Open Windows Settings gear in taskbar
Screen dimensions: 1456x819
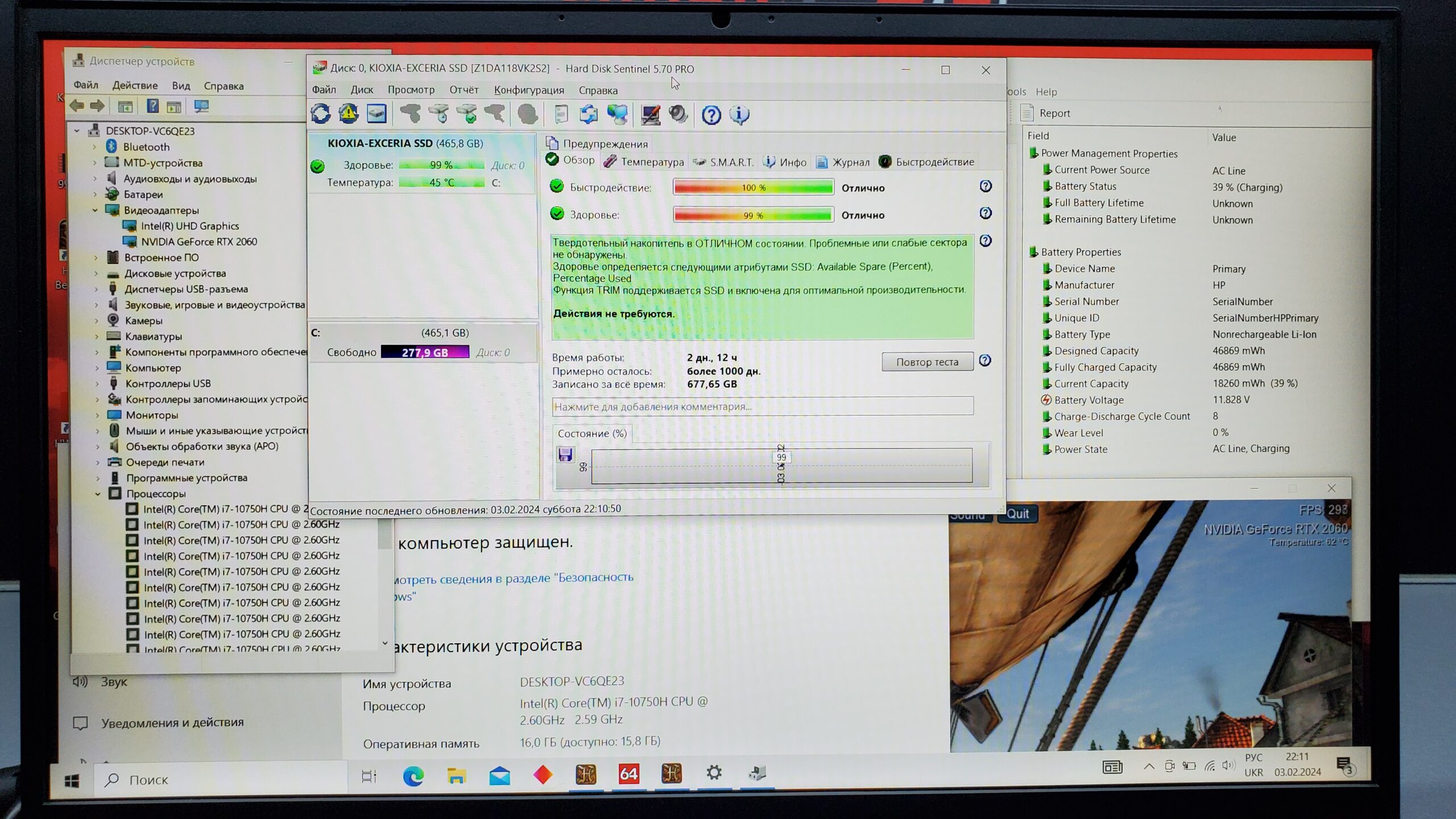tap(714, 773)
